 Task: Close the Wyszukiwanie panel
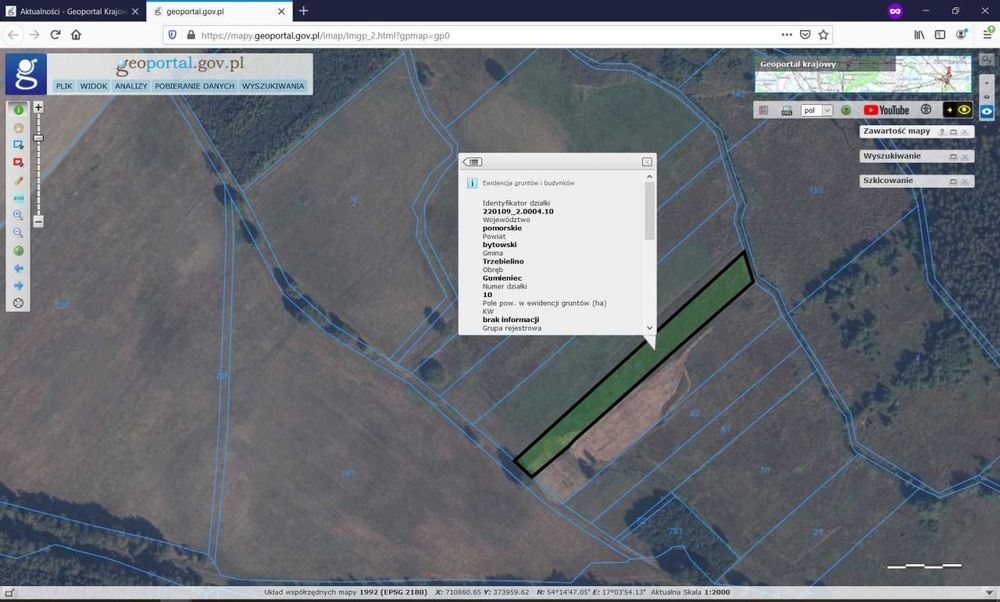[x=965, y=156]
